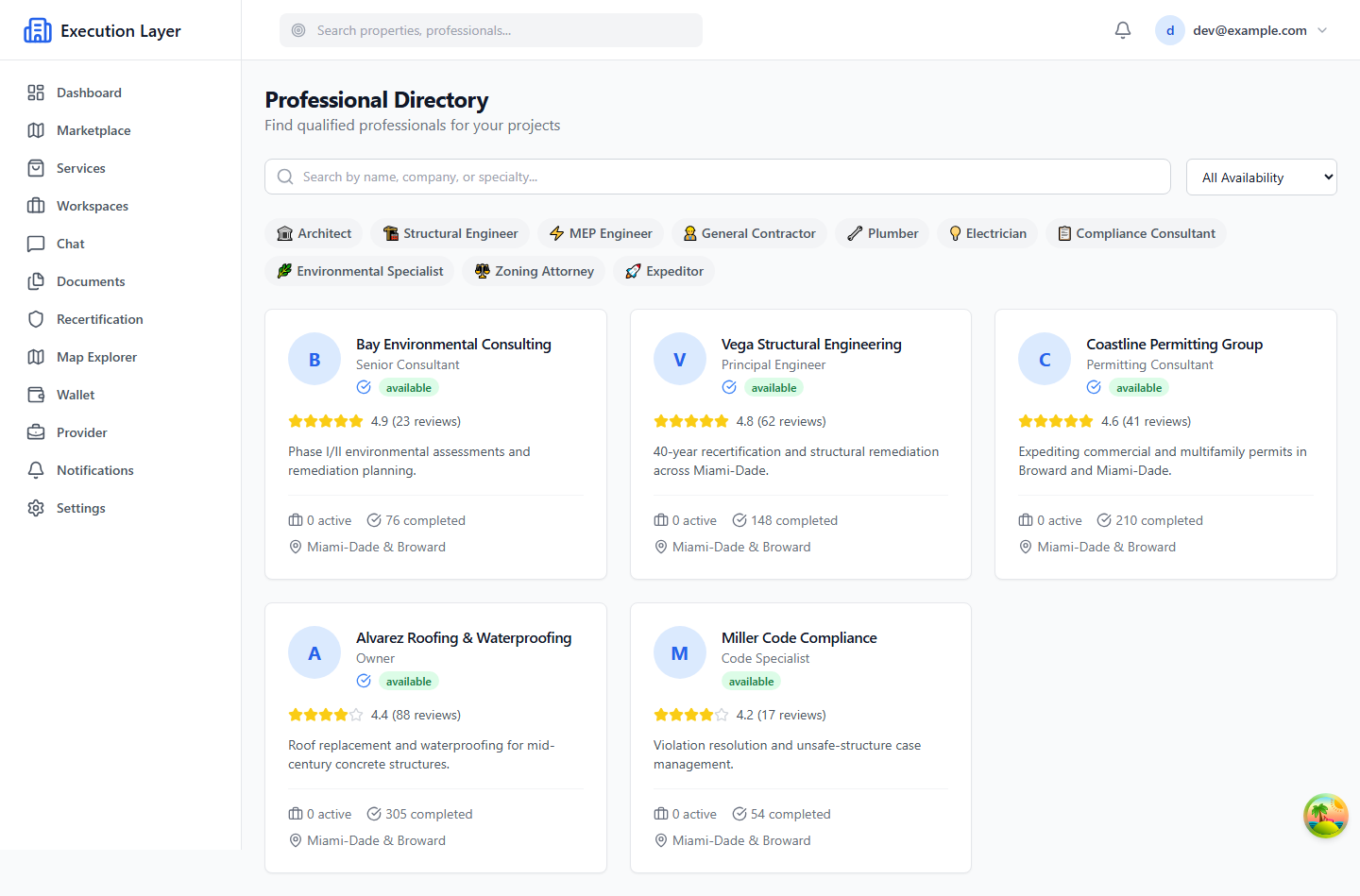The image size is (1360, 896).
Task: Open the All Availability dropdown
Action: click(1262, 177)
